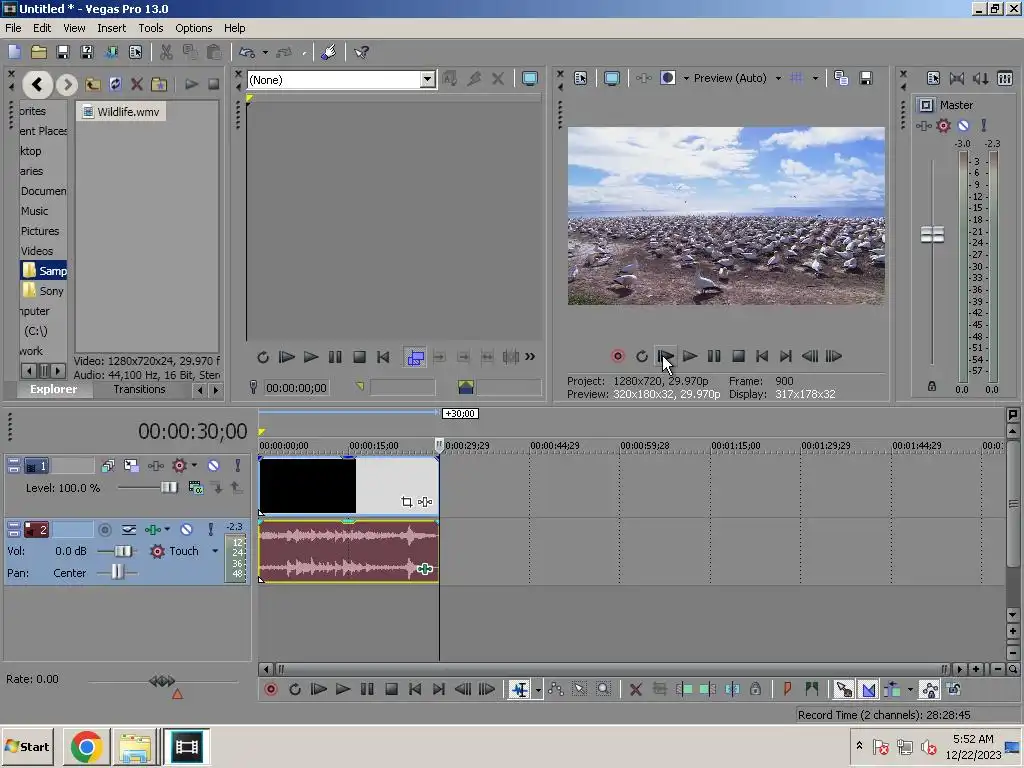Image resolution: width=1024 pixels, height=768 pixels.
Task: Adjust track 1 Level slider
Action: (168, 487)
